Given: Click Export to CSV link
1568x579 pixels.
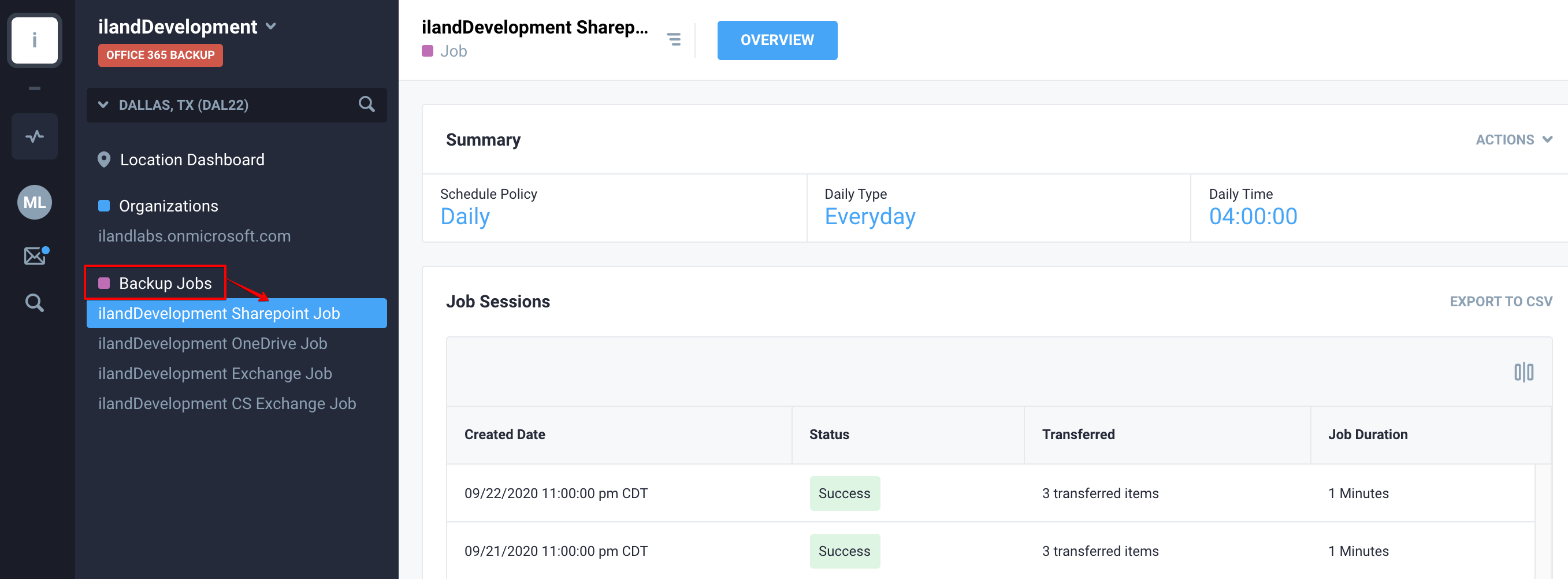Looking at the screenshot, I should [x=1500, y=302].
